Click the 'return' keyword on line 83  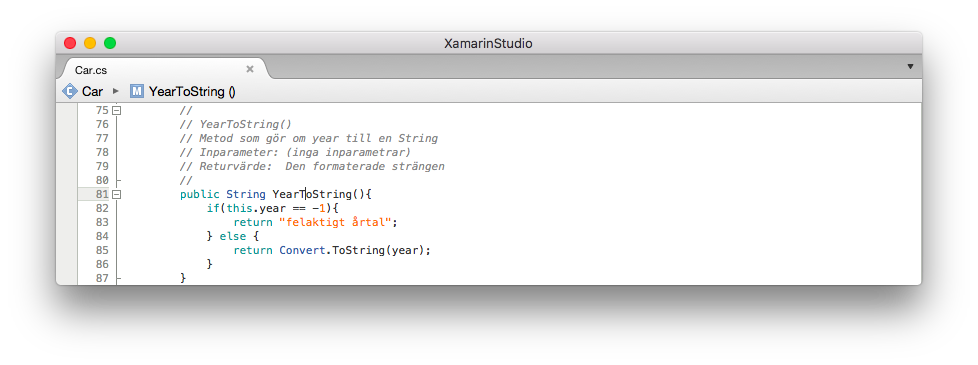coord(253,222)
